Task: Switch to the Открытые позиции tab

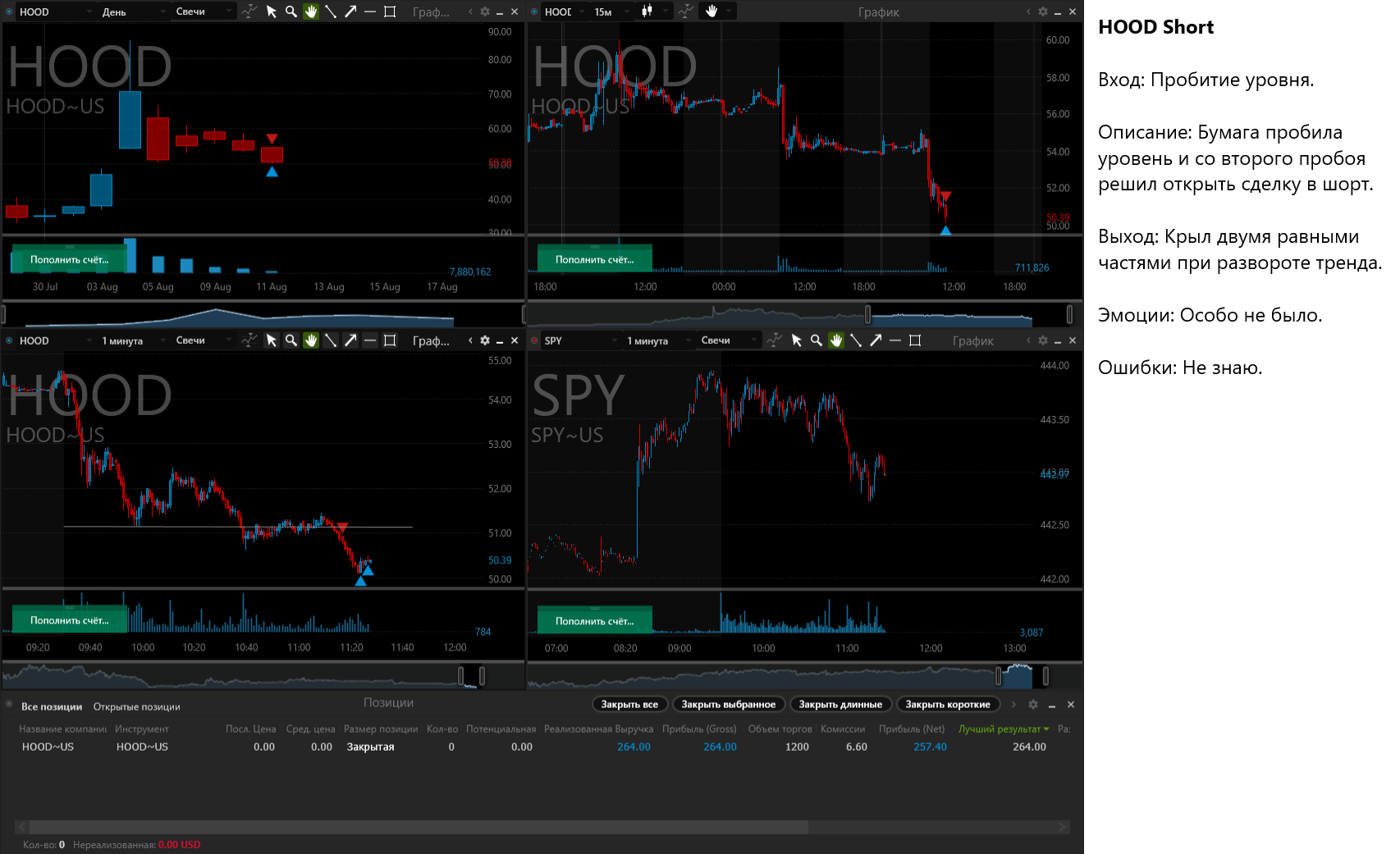Action: coord(136,706)
